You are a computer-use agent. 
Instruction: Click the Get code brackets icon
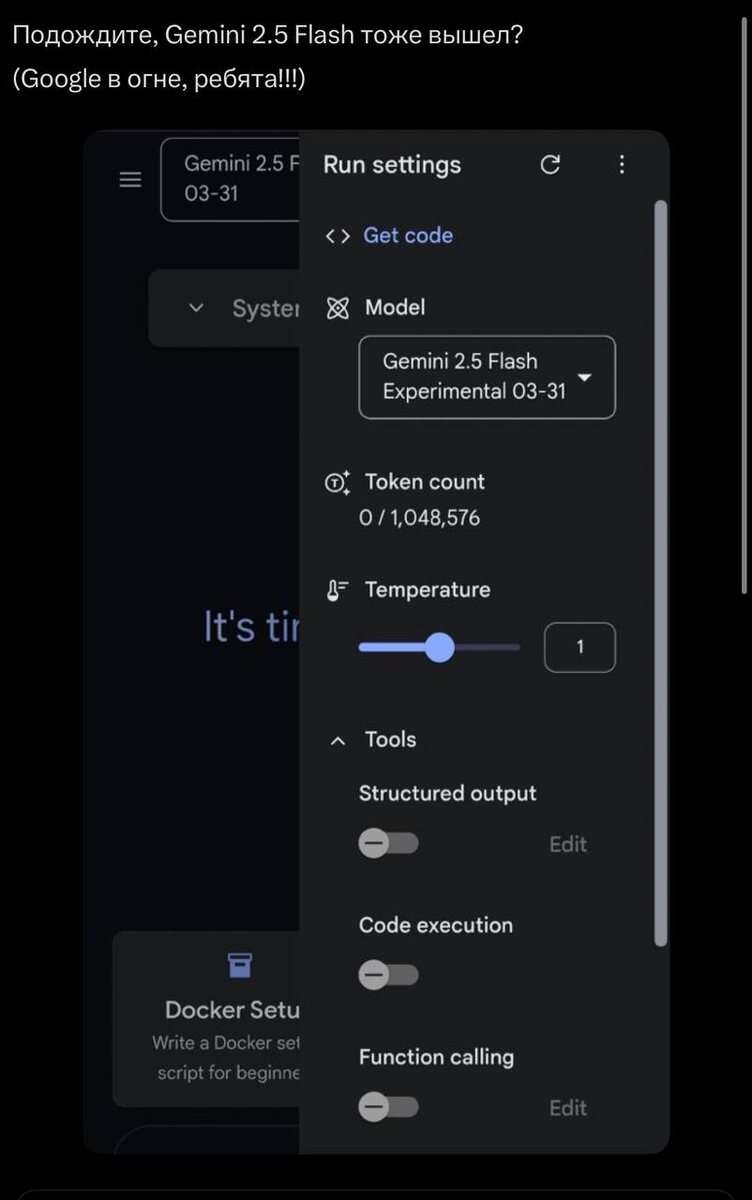coord(338,236)
